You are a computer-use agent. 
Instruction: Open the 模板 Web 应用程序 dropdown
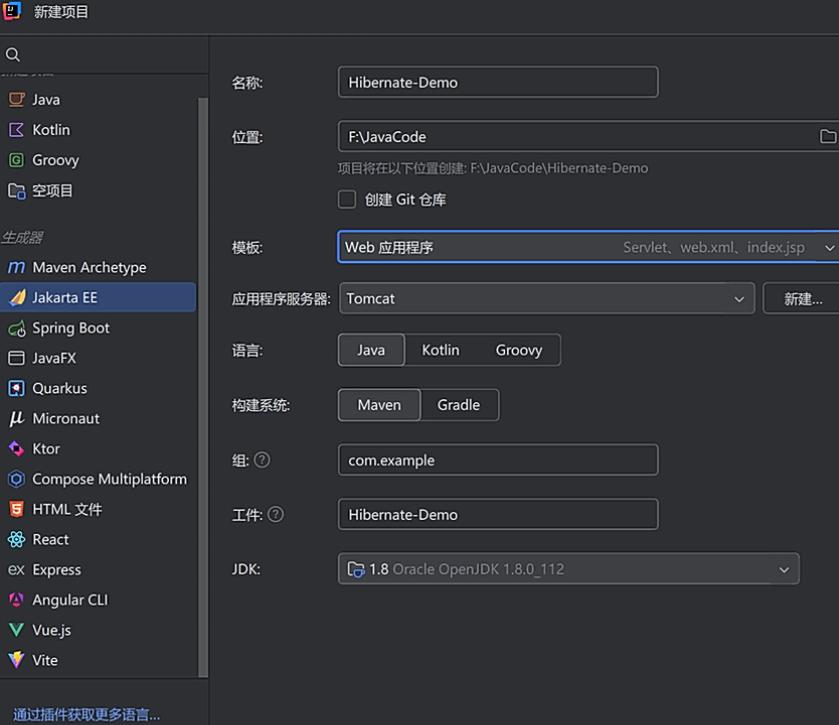[588, 247]
